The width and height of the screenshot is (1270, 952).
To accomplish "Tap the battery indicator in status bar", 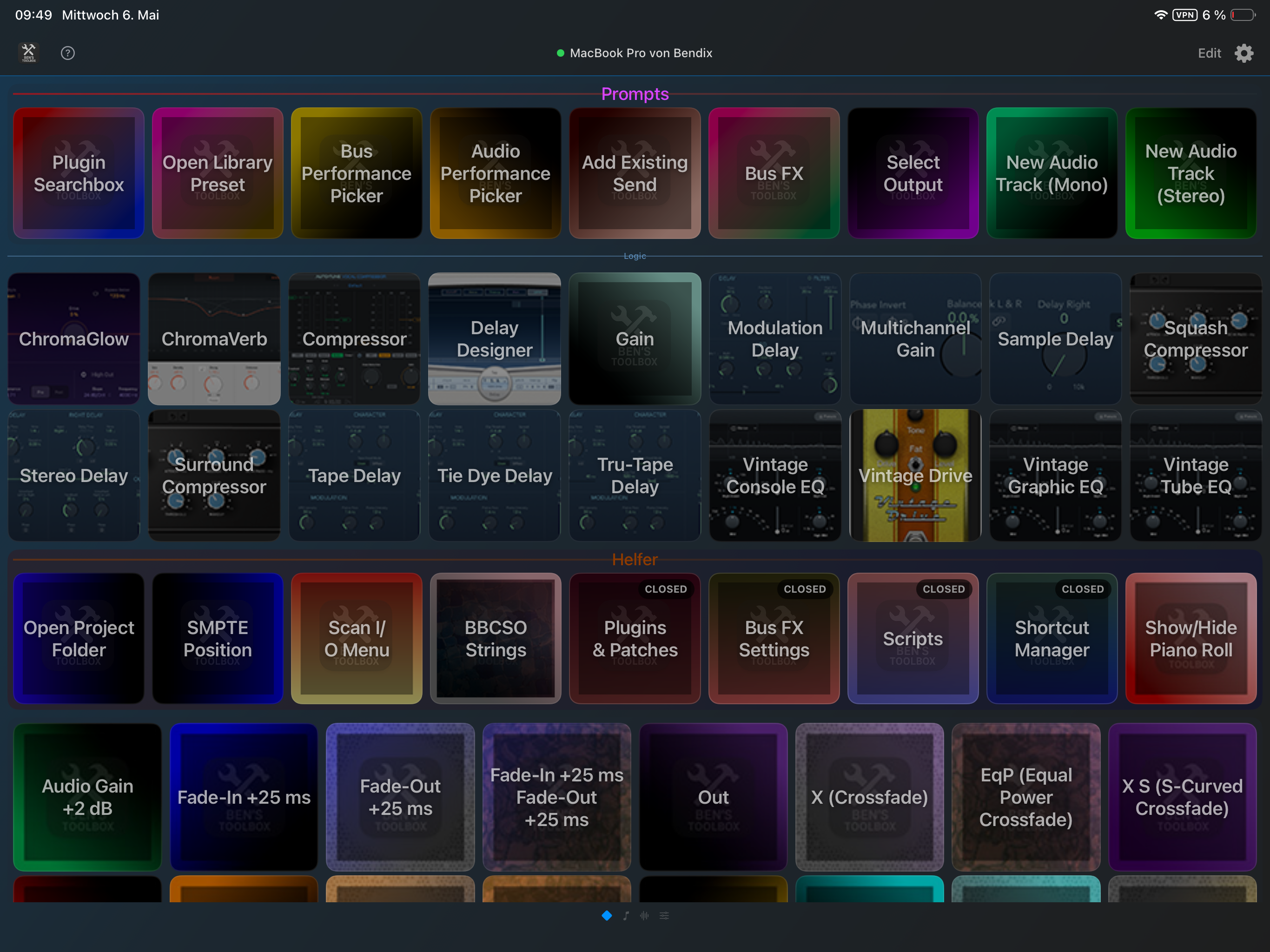I will click(x=1243, y=15).
